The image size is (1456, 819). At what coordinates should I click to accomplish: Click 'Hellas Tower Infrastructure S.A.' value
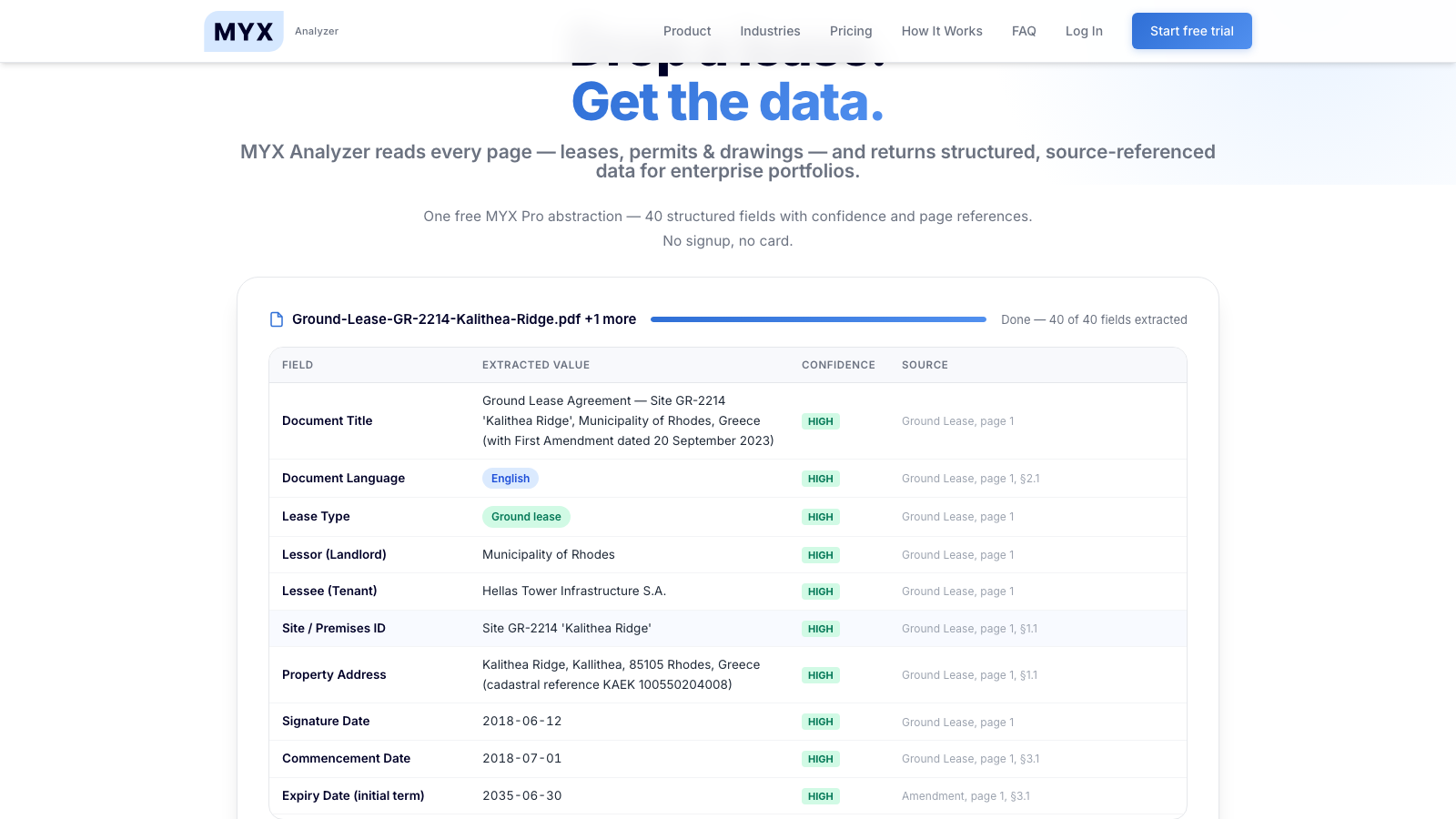point(574,591)
